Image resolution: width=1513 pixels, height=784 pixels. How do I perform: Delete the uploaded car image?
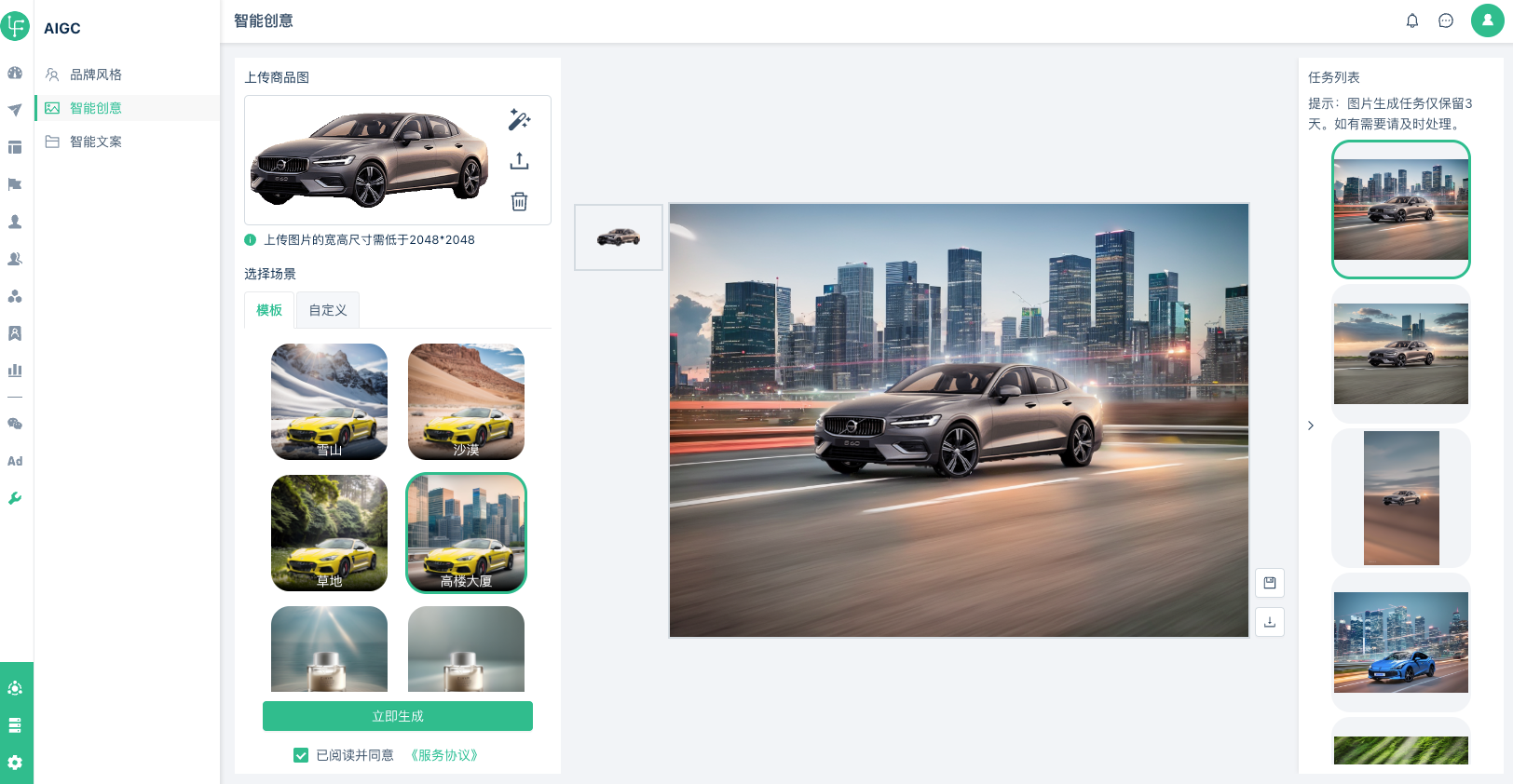[519, 201]
